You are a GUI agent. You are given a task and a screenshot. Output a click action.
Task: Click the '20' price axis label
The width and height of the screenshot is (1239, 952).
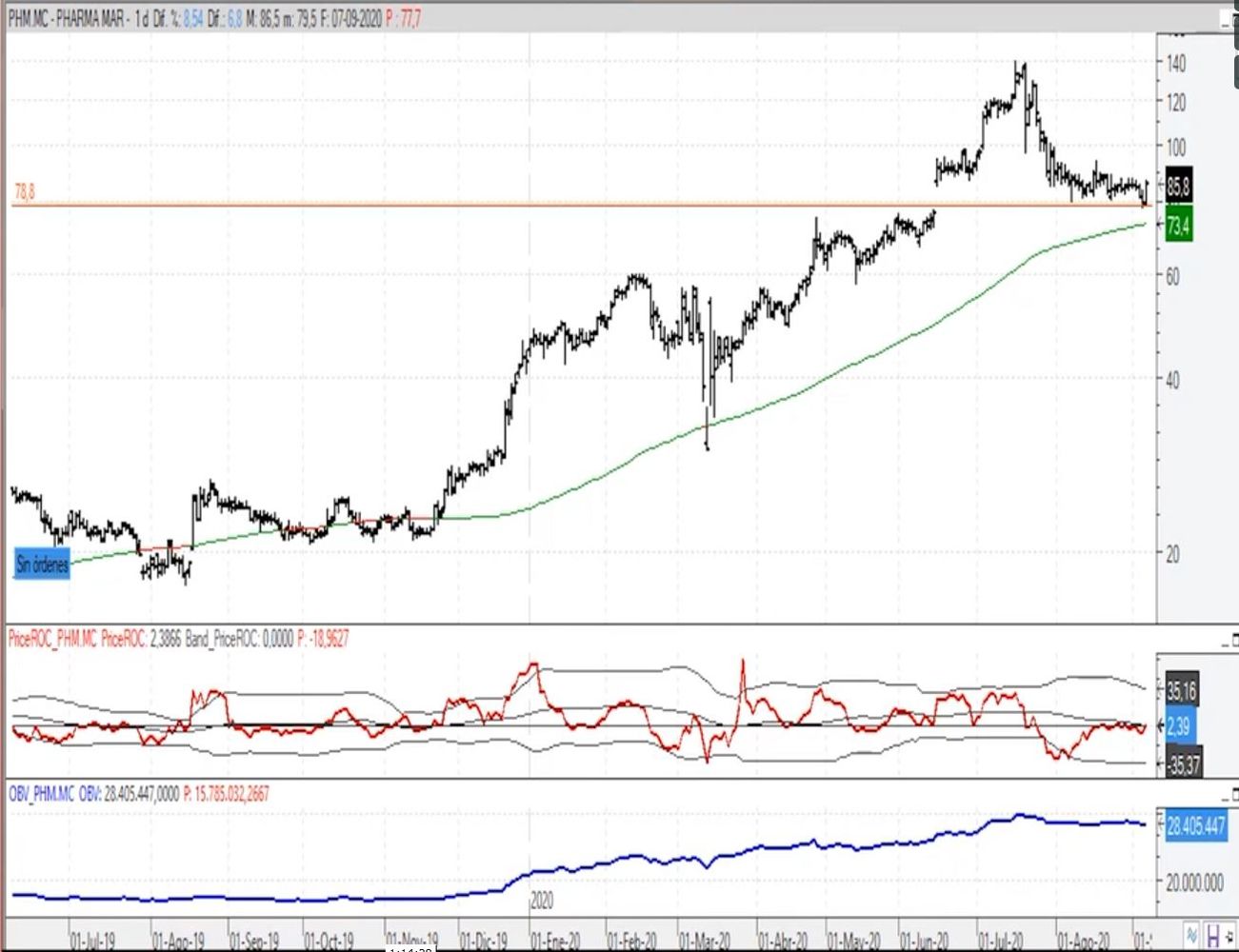1173,554
